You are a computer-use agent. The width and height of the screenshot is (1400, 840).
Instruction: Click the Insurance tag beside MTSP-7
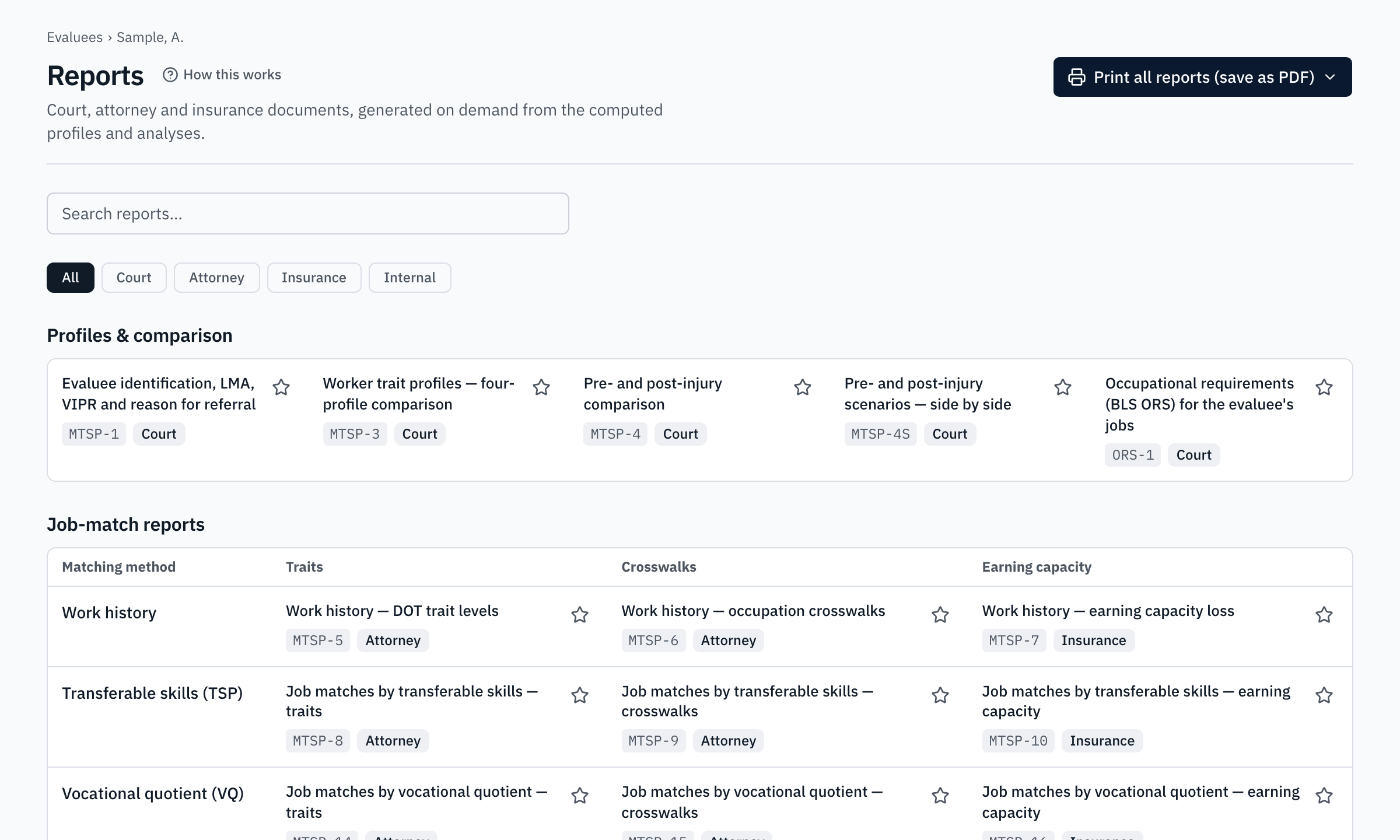point(1094,640)
